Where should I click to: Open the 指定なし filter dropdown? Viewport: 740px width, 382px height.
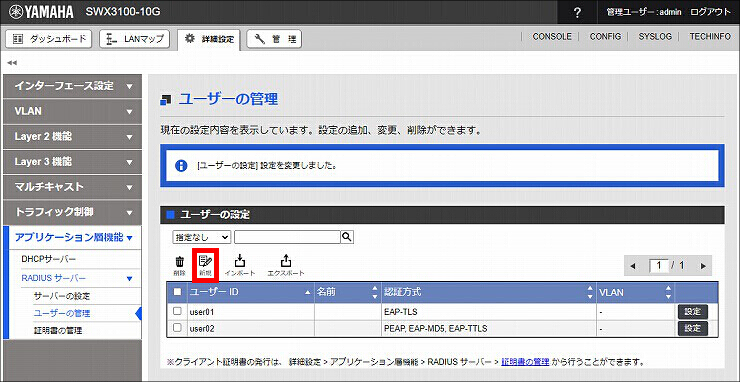tap(202, 237)
